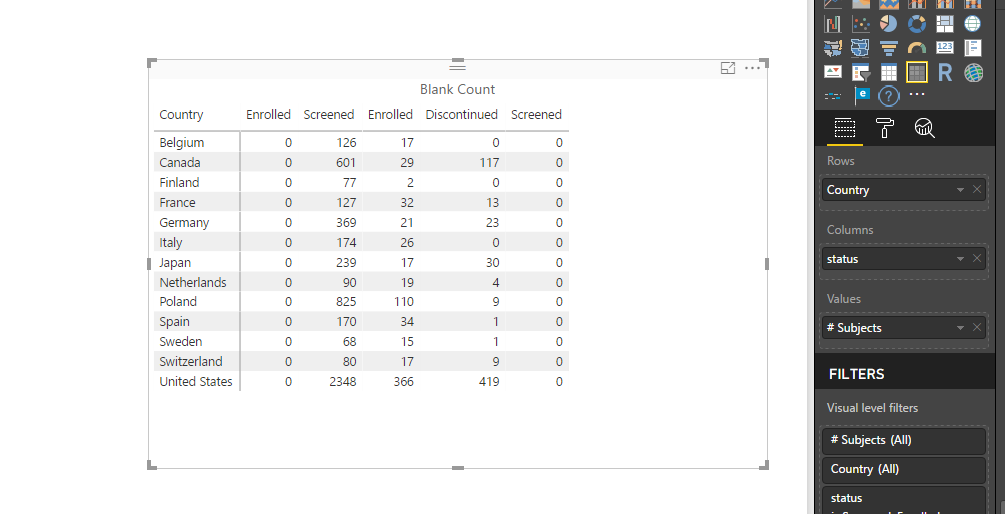Select the France row header
This screenshot has width=1005, height=514.
pos(178,203)
